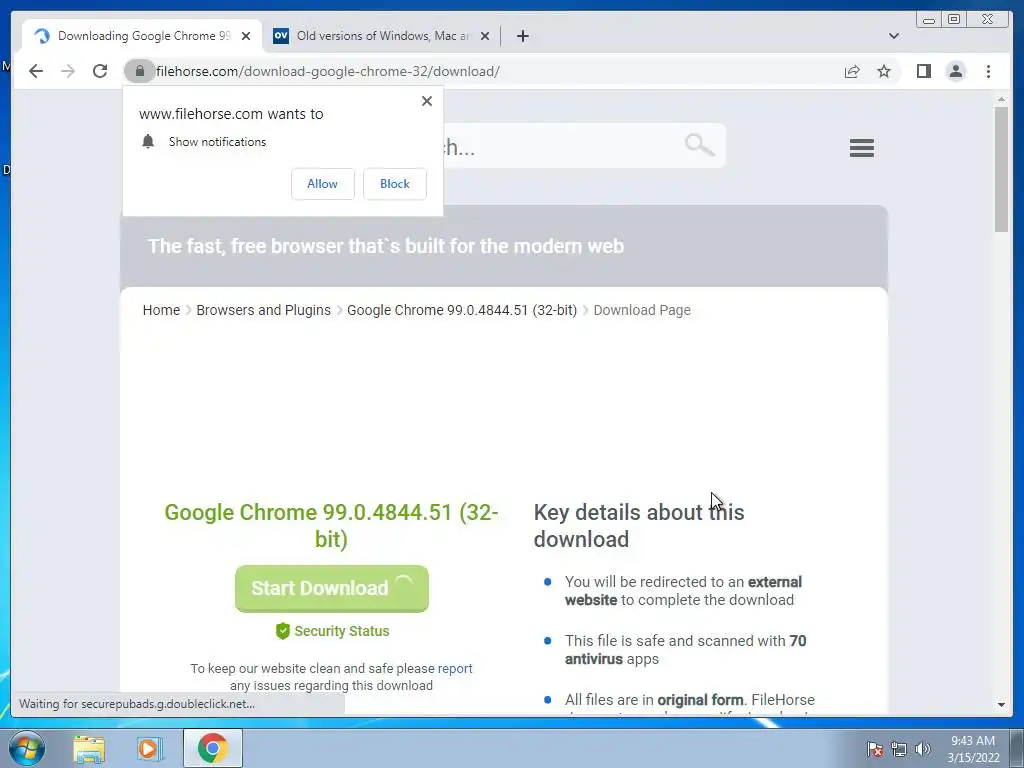Image resolution: width=1024 pixels, height=768 pixels.
Task: Dismiss the notification permission popup
Action: click(x=426, y=101)
